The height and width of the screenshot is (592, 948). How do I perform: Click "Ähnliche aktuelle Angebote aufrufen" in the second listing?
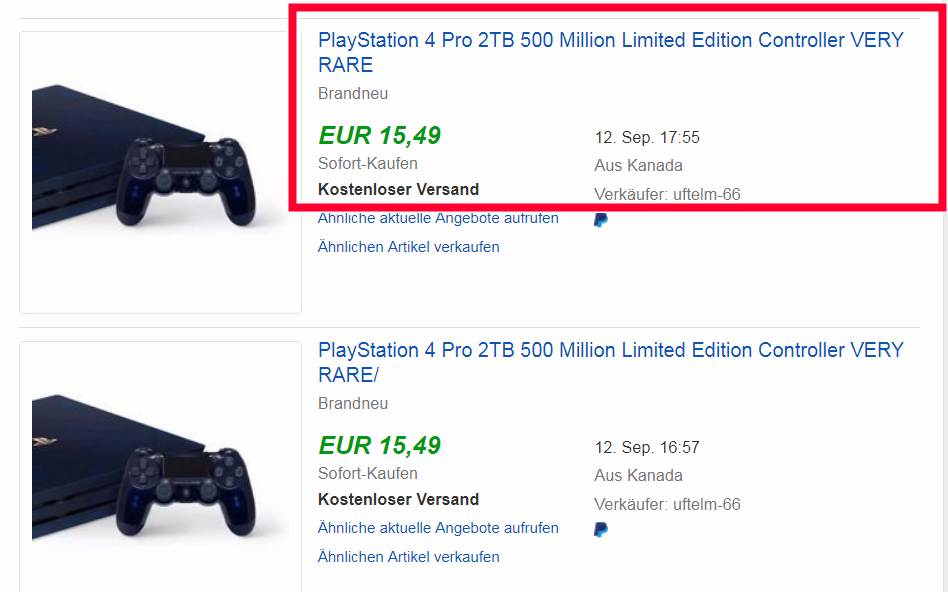438,528
